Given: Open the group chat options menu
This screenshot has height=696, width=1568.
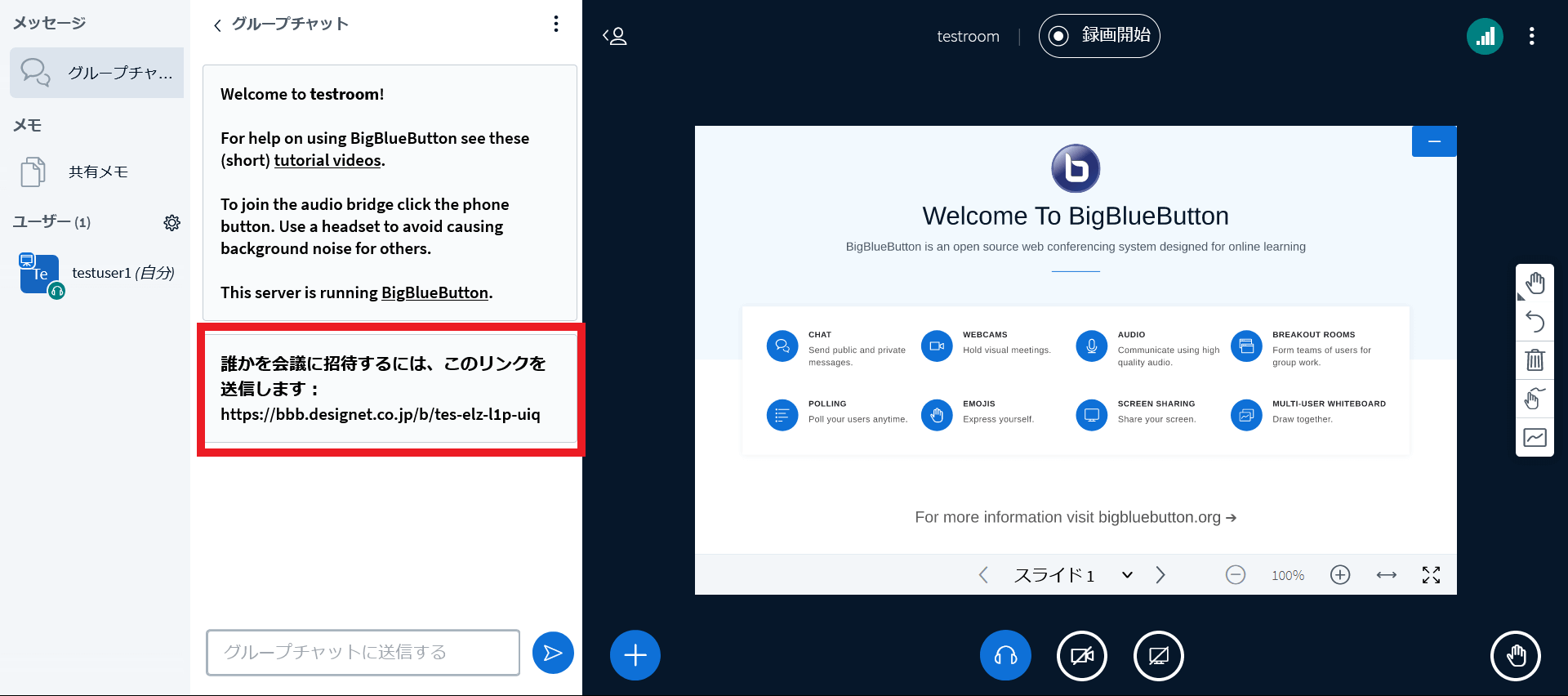Looking at the screenshot, I should (x=556, y=24).
